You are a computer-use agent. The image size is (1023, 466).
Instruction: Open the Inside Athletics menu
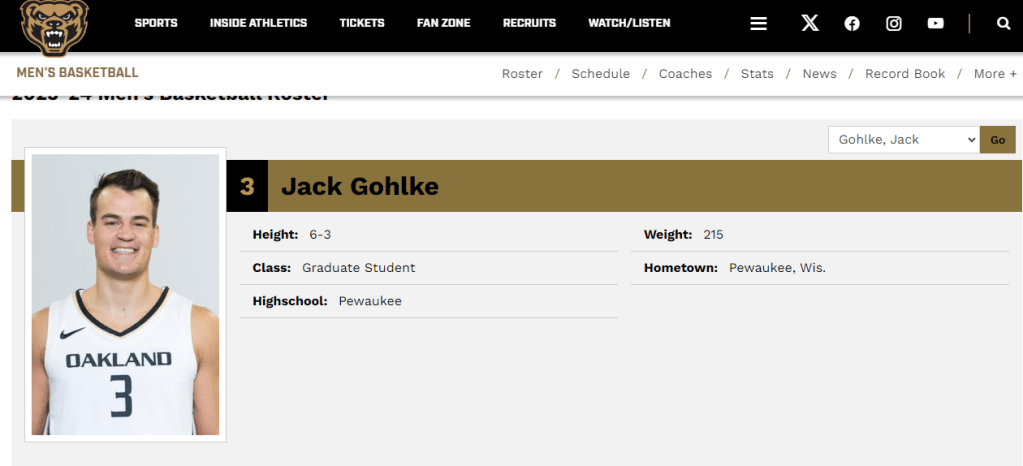coord(258,23)
